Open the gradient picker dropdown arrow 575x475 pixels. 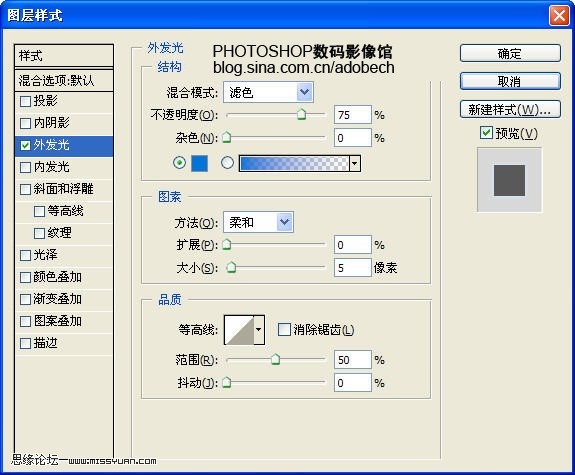click(x=355, y=163)
